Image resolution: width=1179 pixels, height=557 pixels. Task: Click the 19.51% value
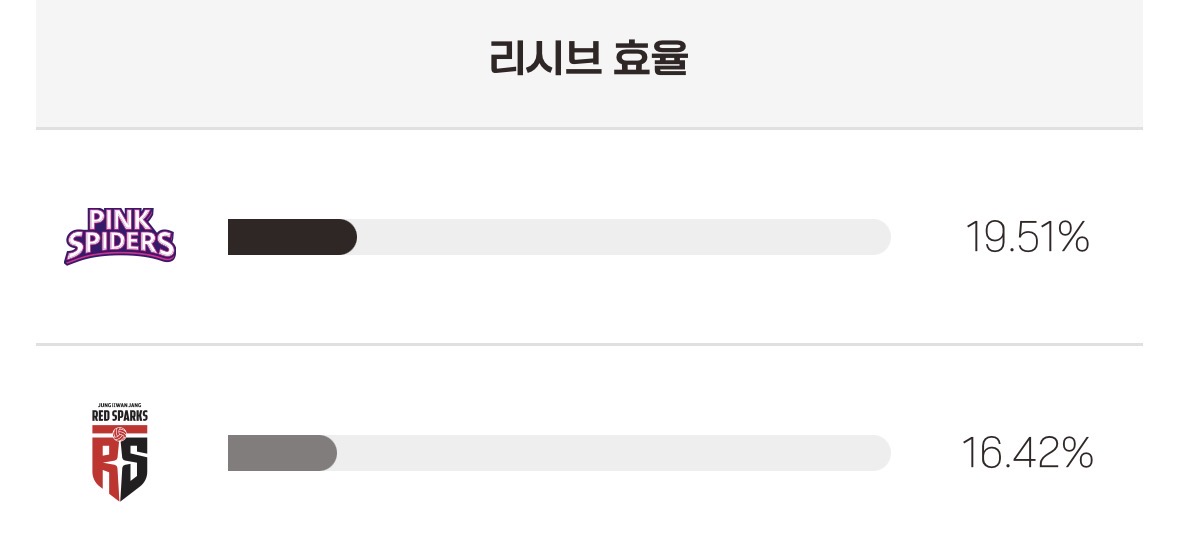point(1026,238)
